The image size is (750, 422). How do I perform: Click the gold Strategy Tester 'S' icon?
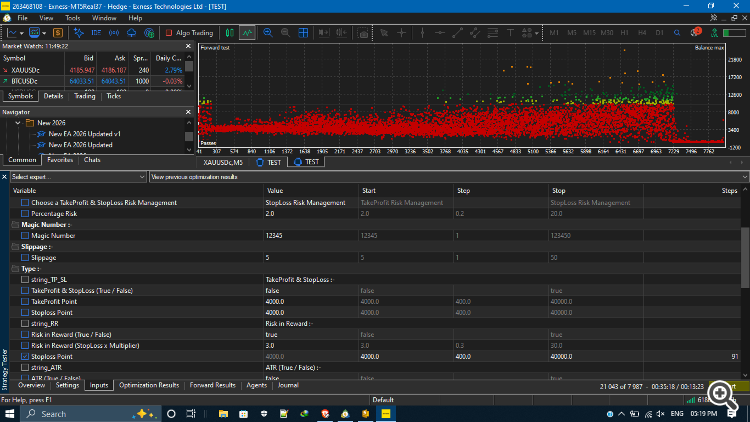(58, 33)
